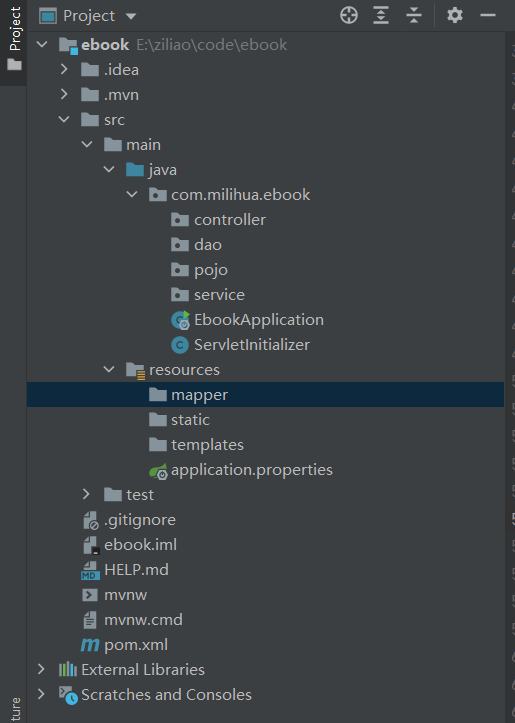
Task: Expand the .idea folder
Action: pos(64,69)
